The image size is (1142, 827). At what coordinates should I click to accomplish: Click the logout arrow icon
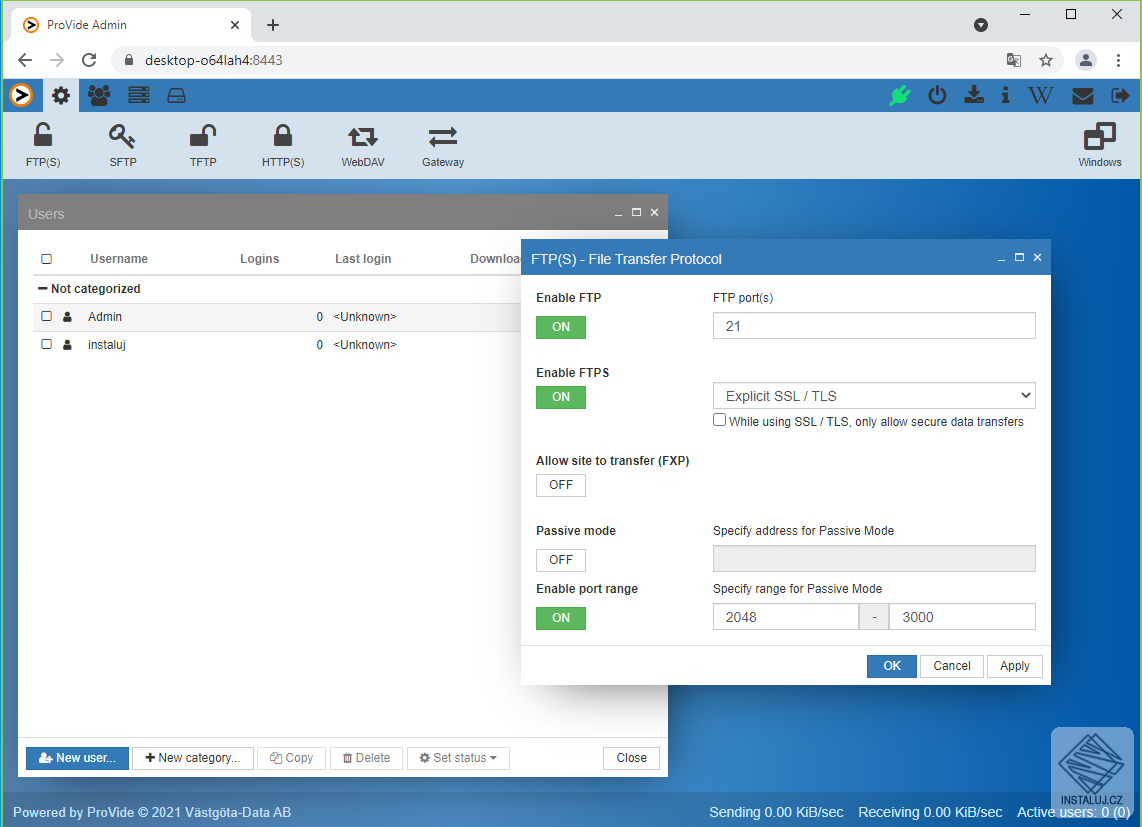[x=1120, y=95]
